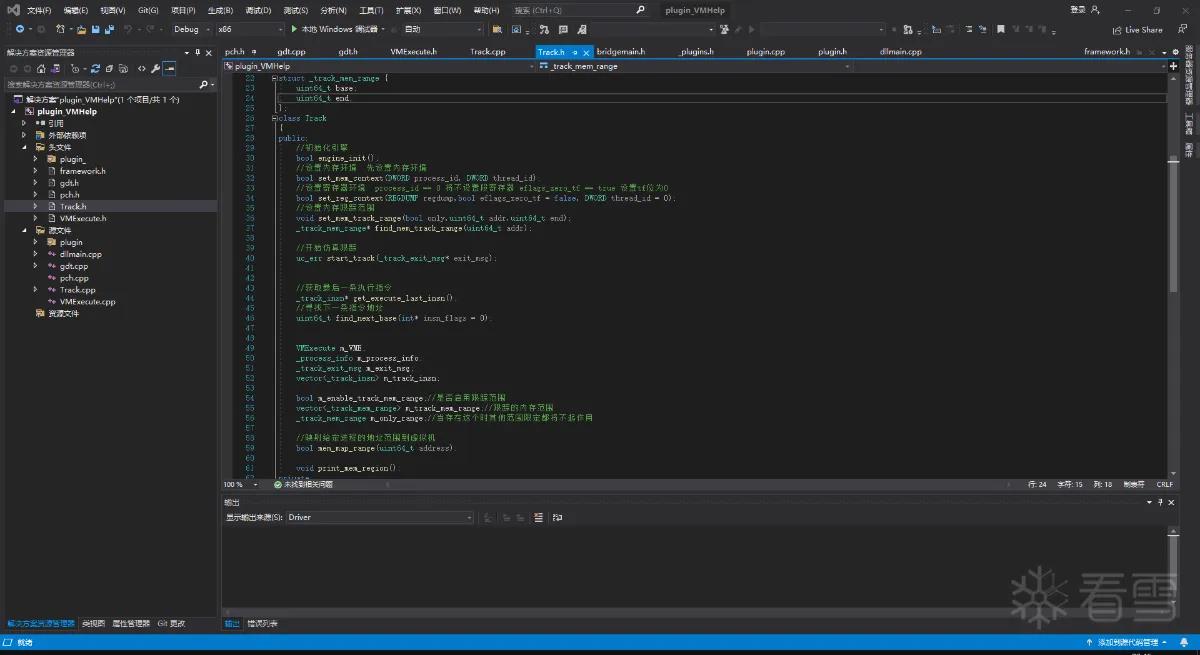This screenshot has width=1200, height=655.
Task: Open the 工具(T) menu
Action: tap(371, 10)
